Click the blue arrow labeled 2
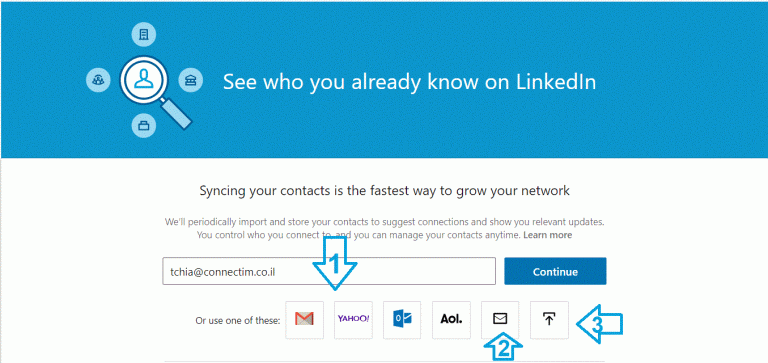 click(x=503, y=346)
